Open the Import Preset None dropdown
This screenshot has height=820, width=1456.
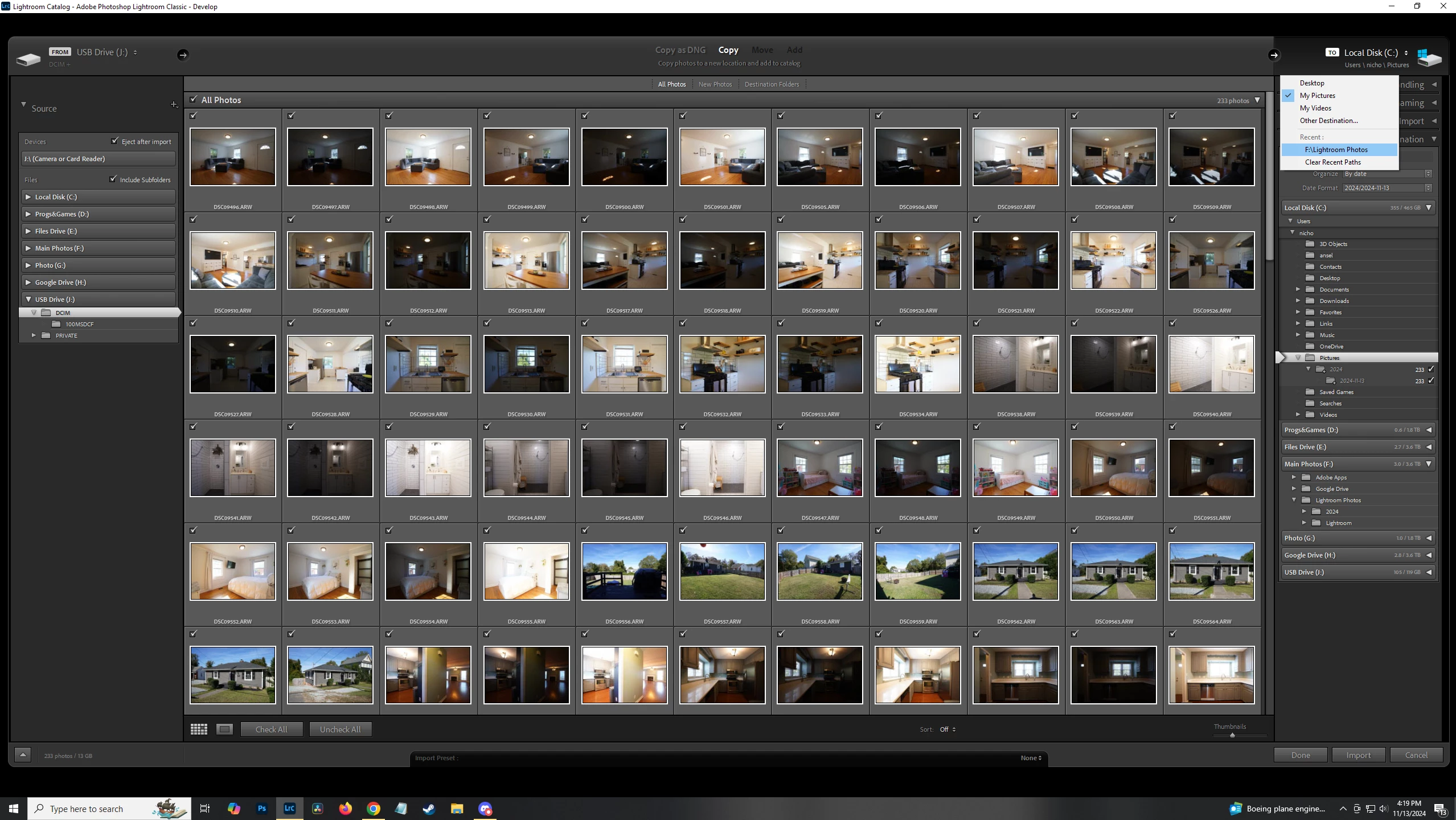click(1031, 757)
